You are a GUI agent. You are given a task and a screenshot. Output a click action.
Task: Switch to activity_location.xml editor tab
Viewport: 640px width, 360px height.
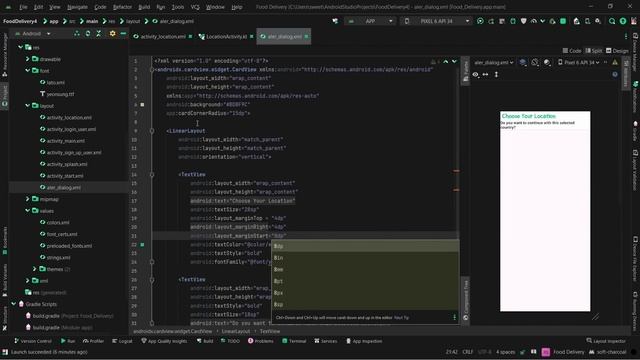click(x=163, y=36)
